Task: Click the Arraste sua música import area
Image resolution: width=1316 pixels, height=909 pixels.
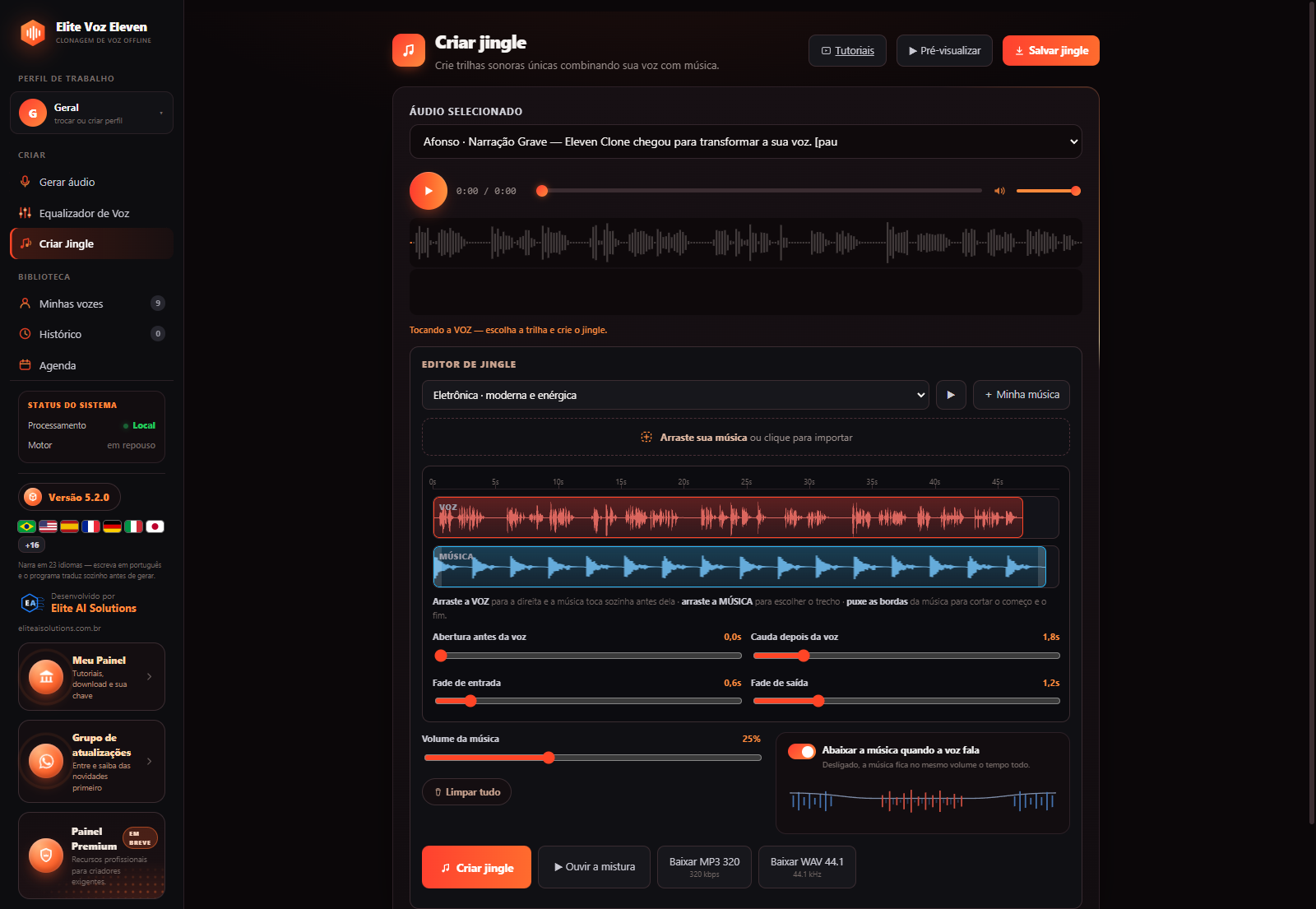Action: (x=745, y=437)
